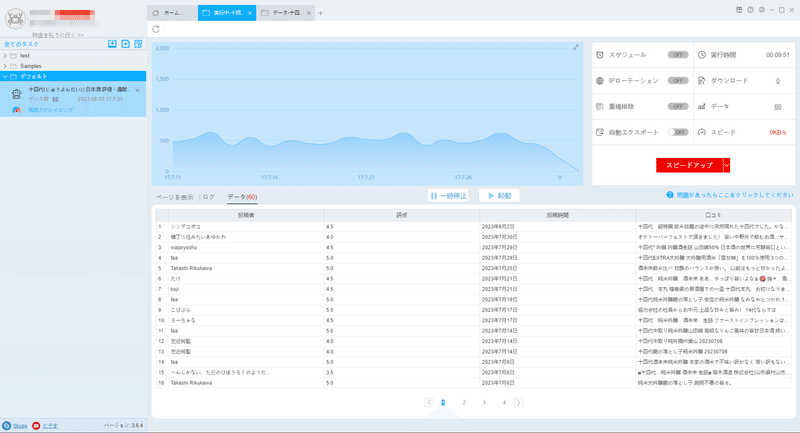Click the user avatar icon
The image size is (800, 433).
click(x=15, y=19)
